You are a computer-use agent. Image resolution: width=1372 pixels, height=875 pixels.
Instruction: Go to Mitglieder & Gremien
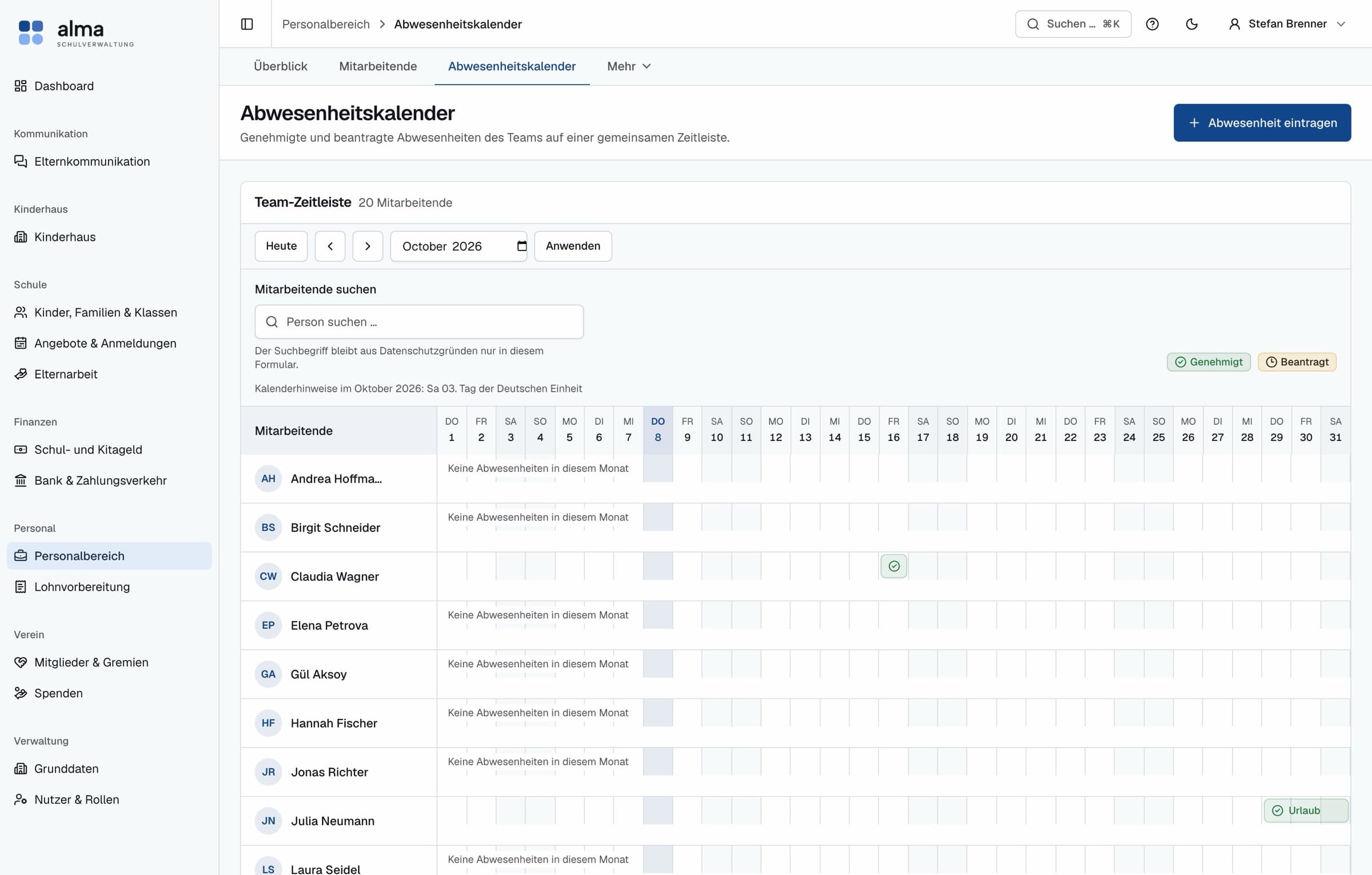[109, 662]
